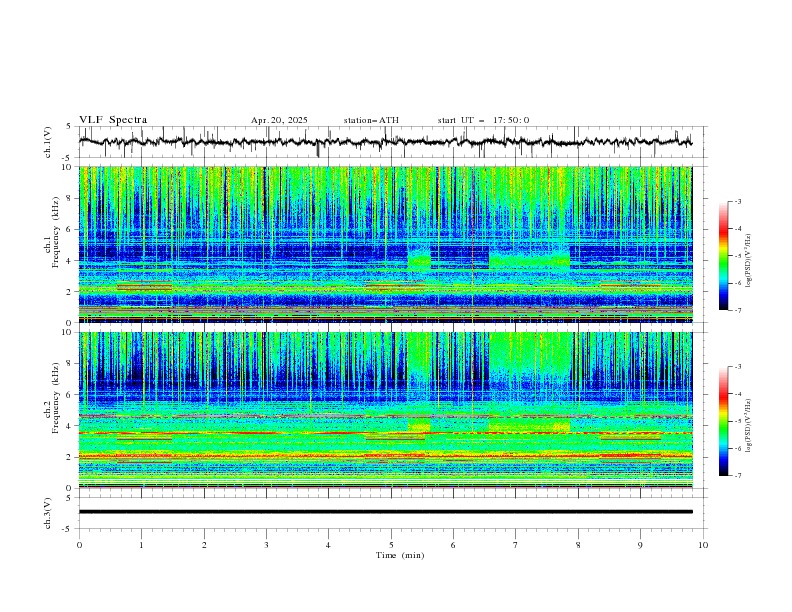Image resolution: width=792 pixels, height=612 pixels.
Task: Click the ch.2 spectrogram color scale bar
Action: tap(724, 421)
